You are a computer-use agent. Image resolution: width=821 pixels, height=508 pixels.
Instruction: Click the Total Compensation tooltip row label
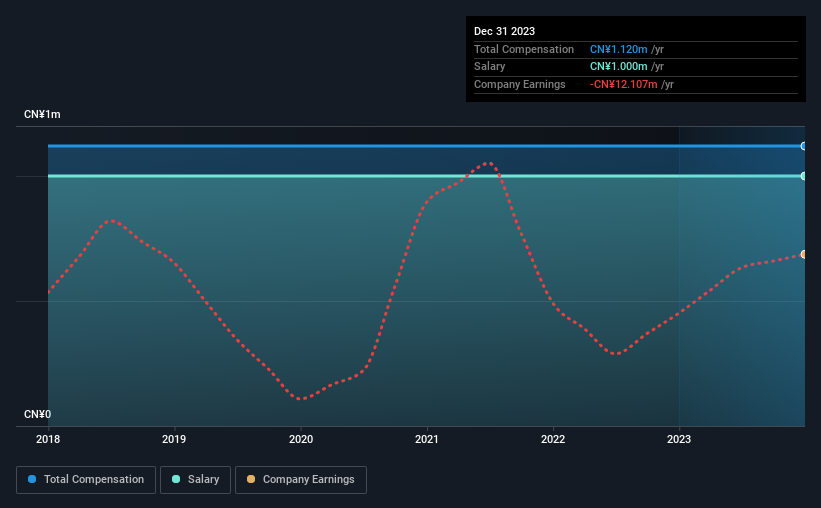pyautogui.click(x=524, y=49)
